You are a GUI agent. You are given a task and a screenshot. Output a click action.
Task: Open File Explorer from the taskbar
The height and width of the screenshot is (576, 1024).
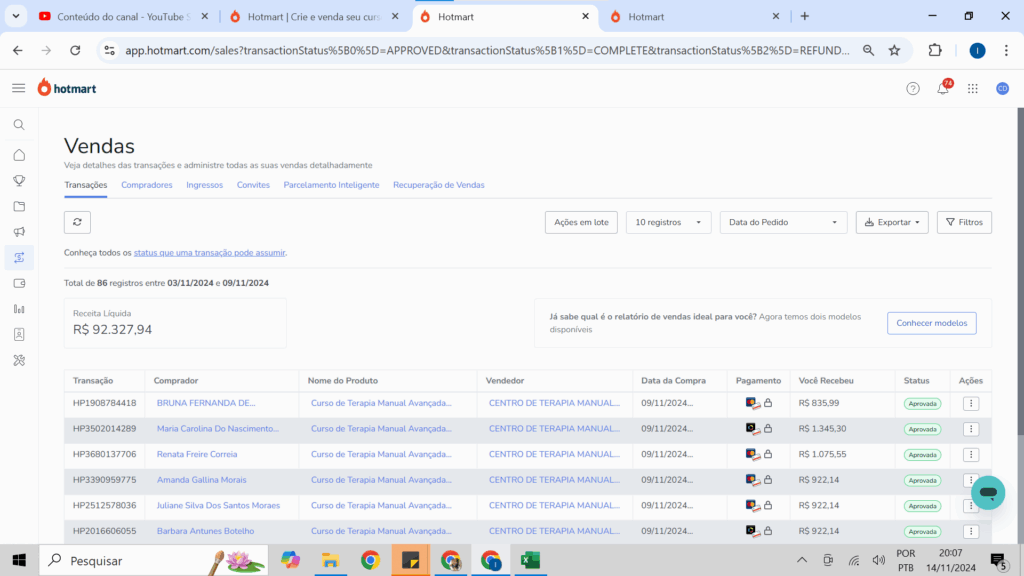(330, 560)
